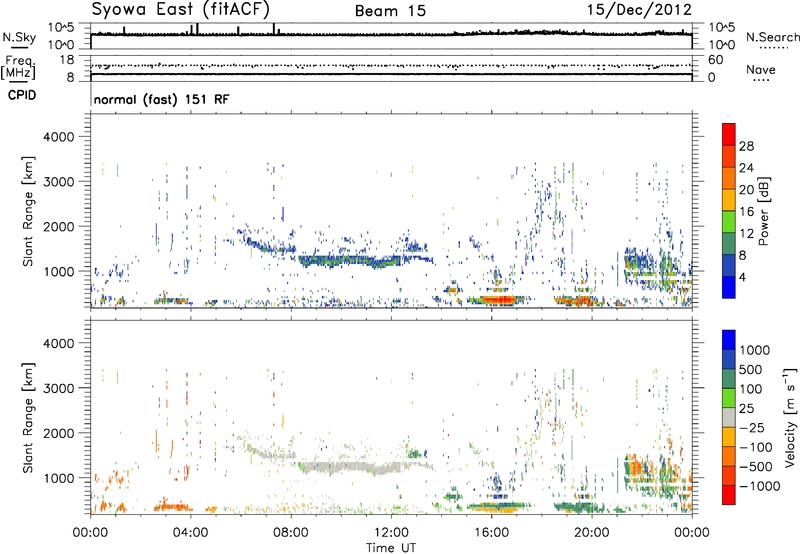This screenshot has width=800, height=554.
Task: Click the 'Beam 15' label
Action: click(390, 11)
